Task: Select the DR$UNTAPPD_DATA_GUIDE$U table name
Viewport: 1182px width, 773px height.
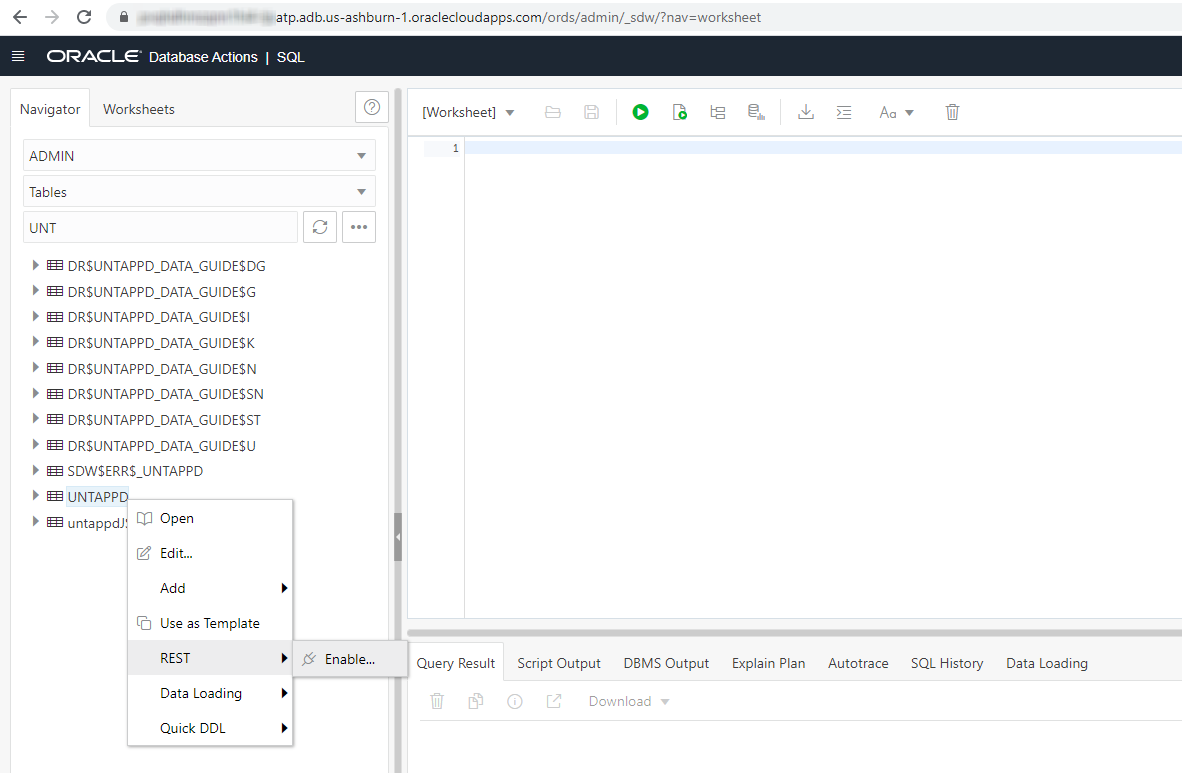Action: (x=161, y=445)
